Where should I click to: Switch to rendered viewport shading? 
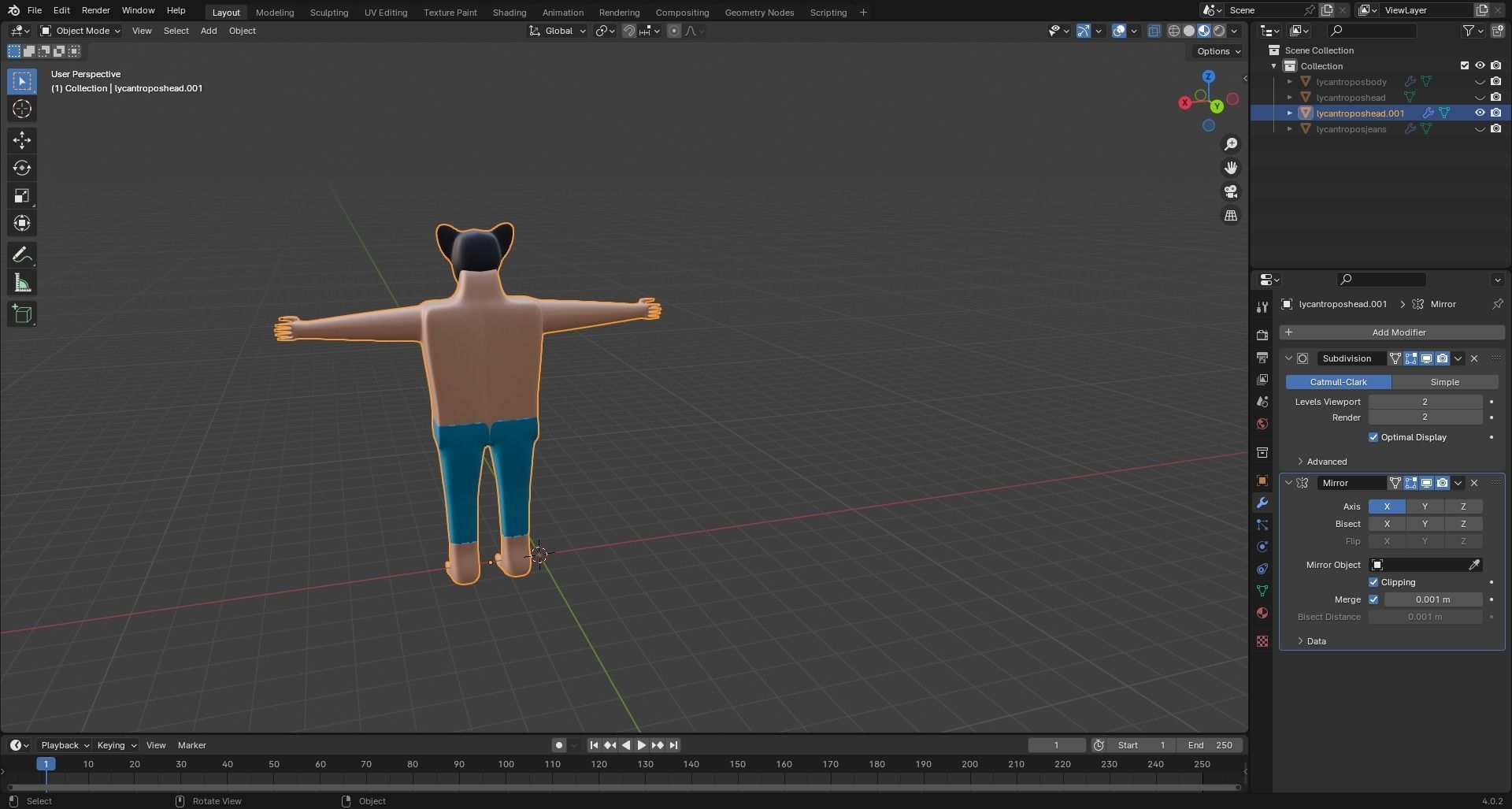click(x=1219, y=31)
